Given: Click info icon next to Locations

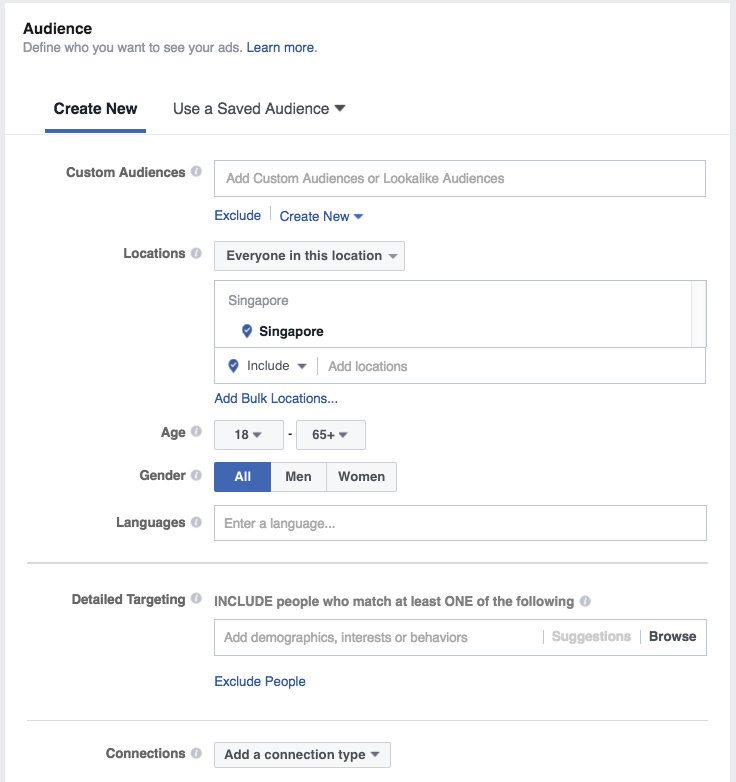Looking at the screenshot, I should coord(196,254).
